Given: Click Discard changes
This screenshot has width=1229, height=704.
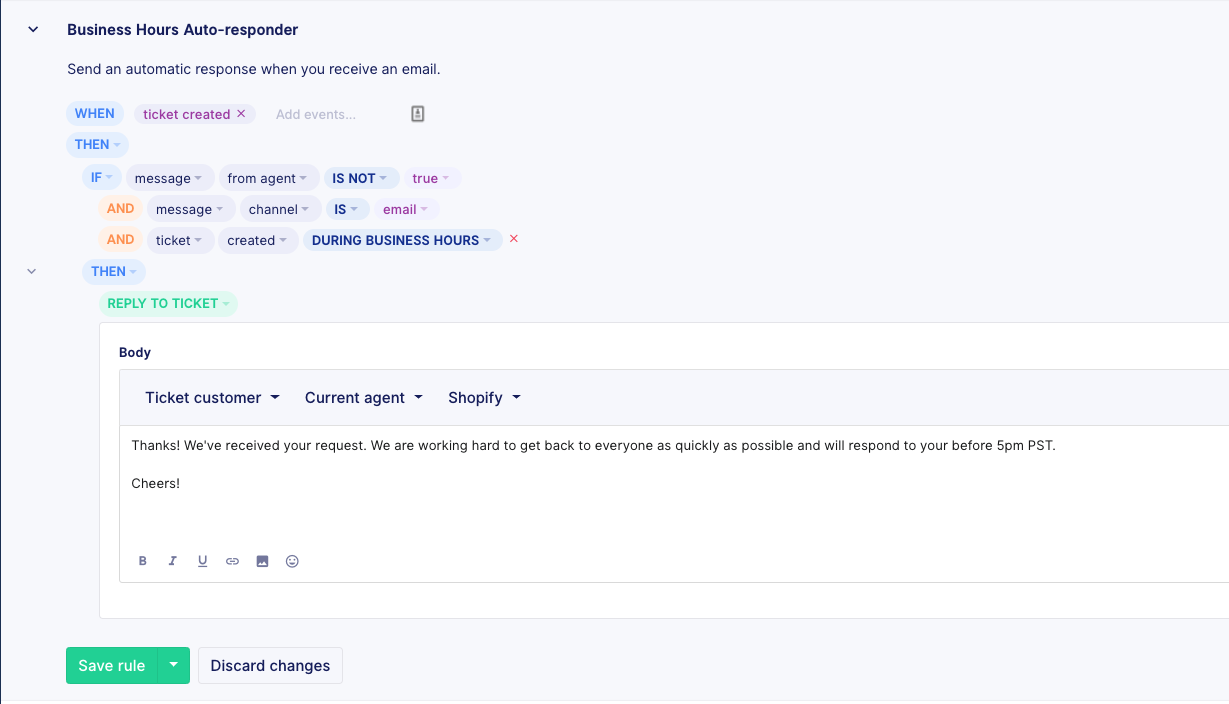Looking at the screenshot, I should (x=270, y=666).
